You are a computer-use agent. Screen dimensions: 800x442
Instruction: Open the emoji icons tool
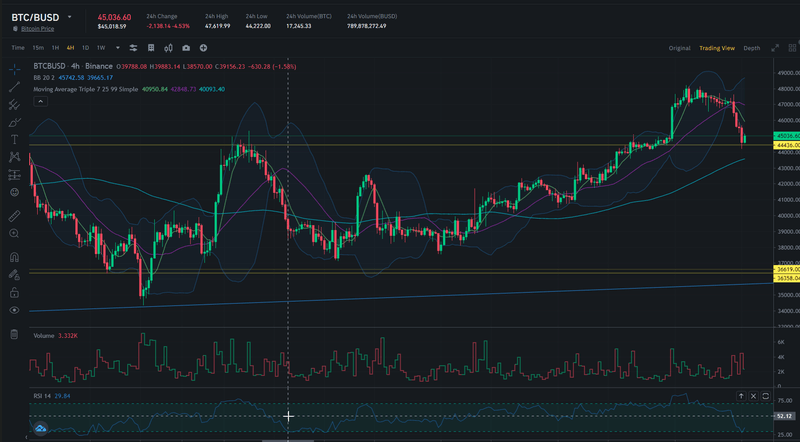(14, 192)
